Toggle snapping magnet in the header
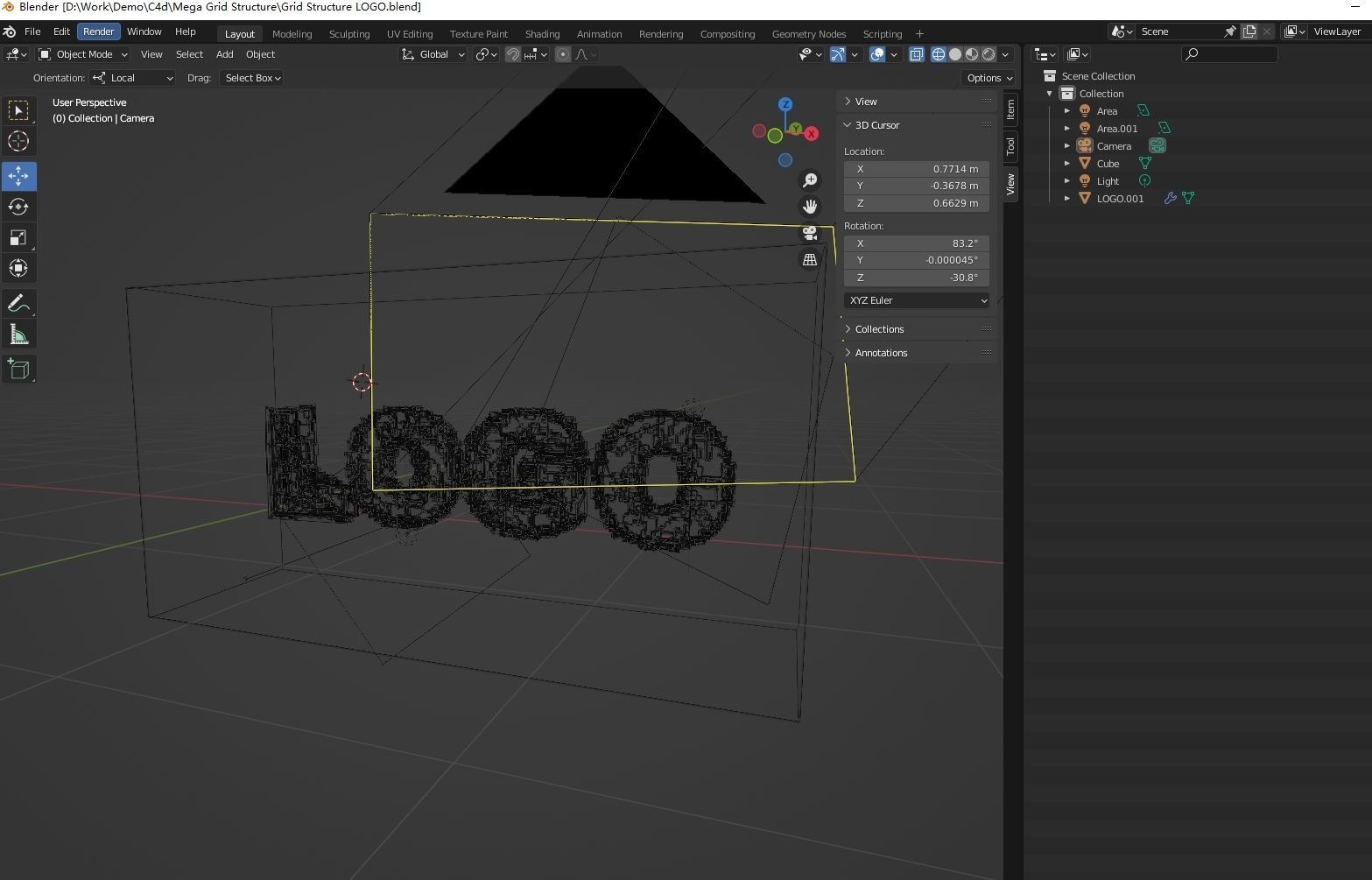This screenshot has width=1372, height=880. [x=513, y=54]
